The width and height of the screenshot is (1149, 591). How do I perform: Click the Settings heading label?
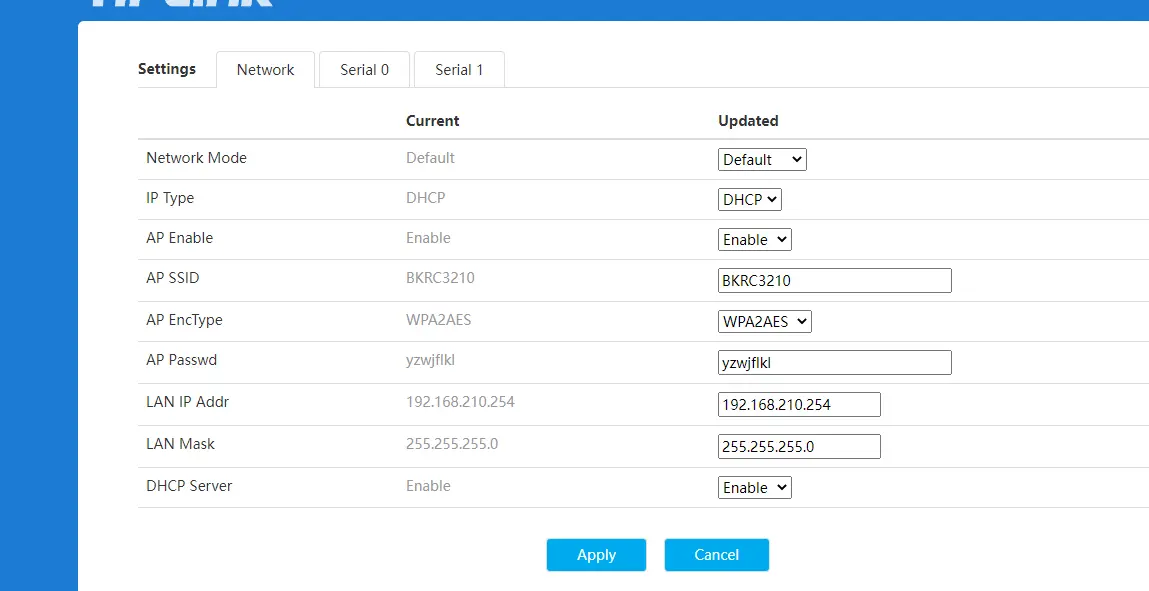tap(167, 69)
